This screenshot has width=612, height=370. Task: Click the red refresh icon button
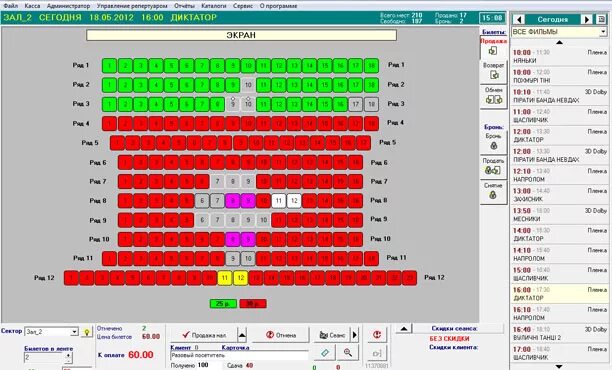coord(377,334)
